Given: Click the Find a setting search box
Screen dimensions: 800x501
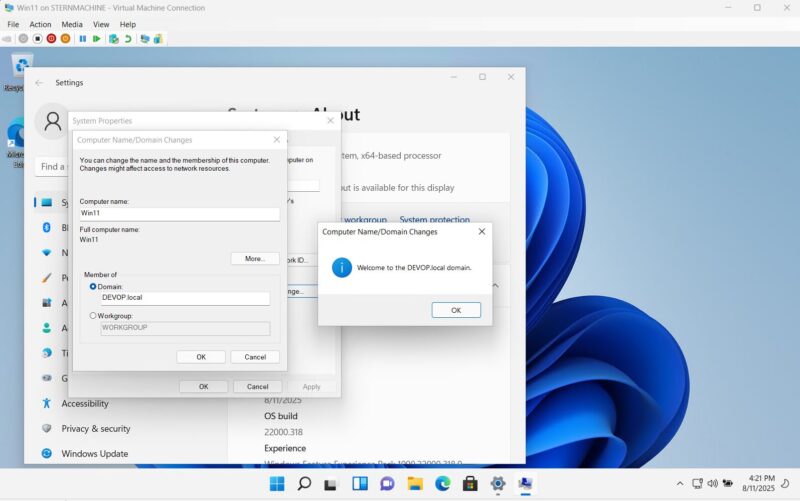Looking at the screenshot, I should [x=52, y=167].
